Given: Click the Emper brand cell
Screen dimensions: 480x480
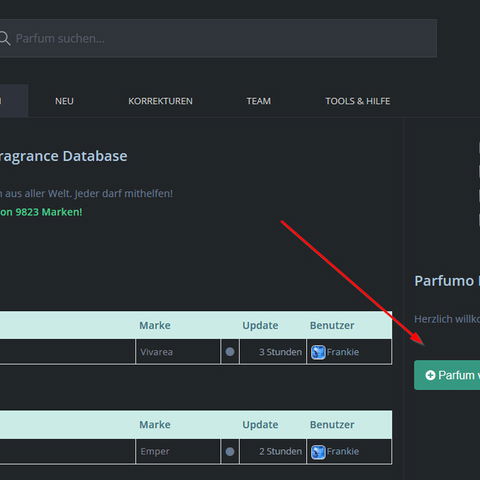Looking at the screenshot, I should pyautogui.click(x=178, y=451).
